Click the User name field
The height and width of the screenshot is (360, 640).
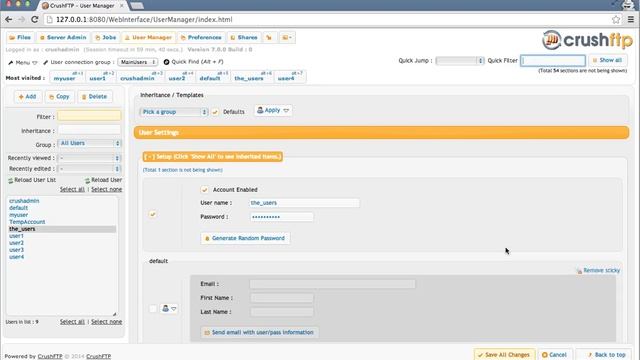pos(304,203)
